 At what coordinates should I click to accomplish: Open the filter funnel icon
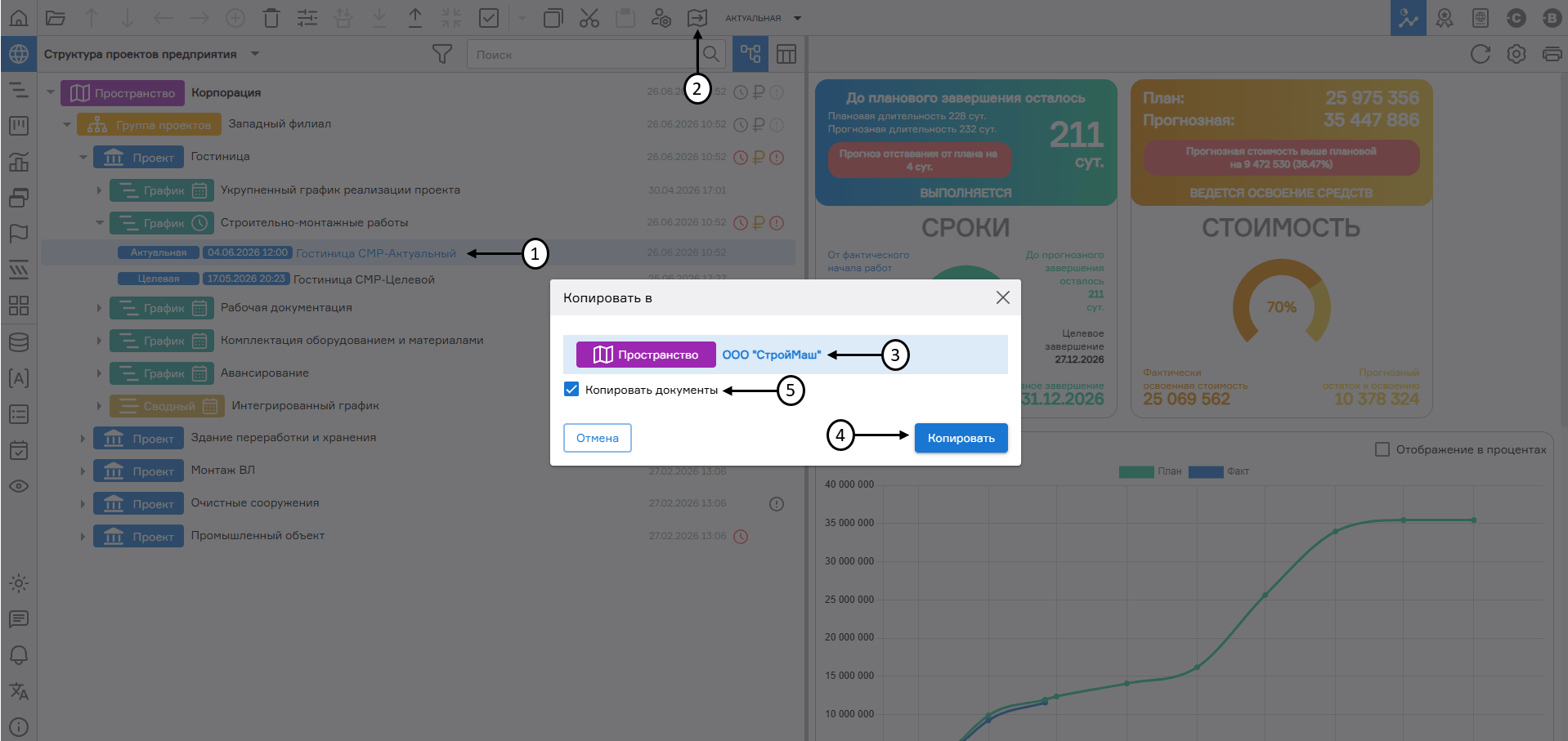coord(442,54)
